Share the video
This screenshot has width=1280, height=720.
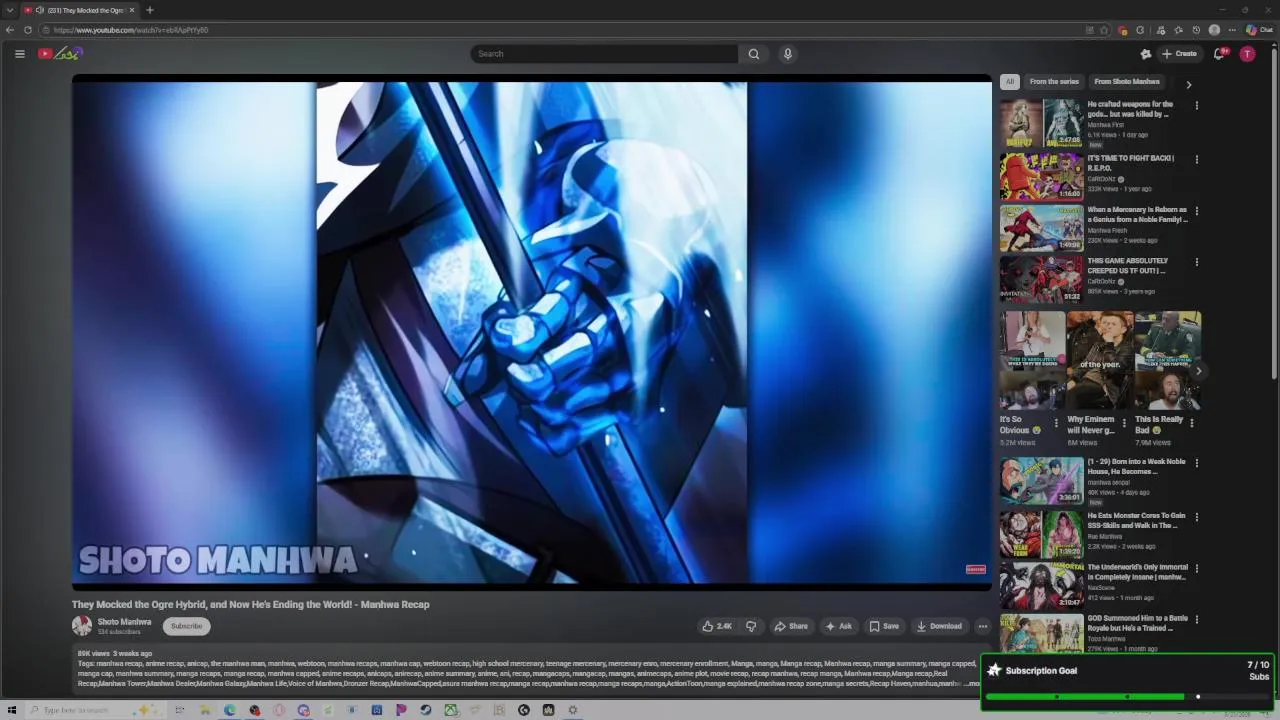[791, 626]
